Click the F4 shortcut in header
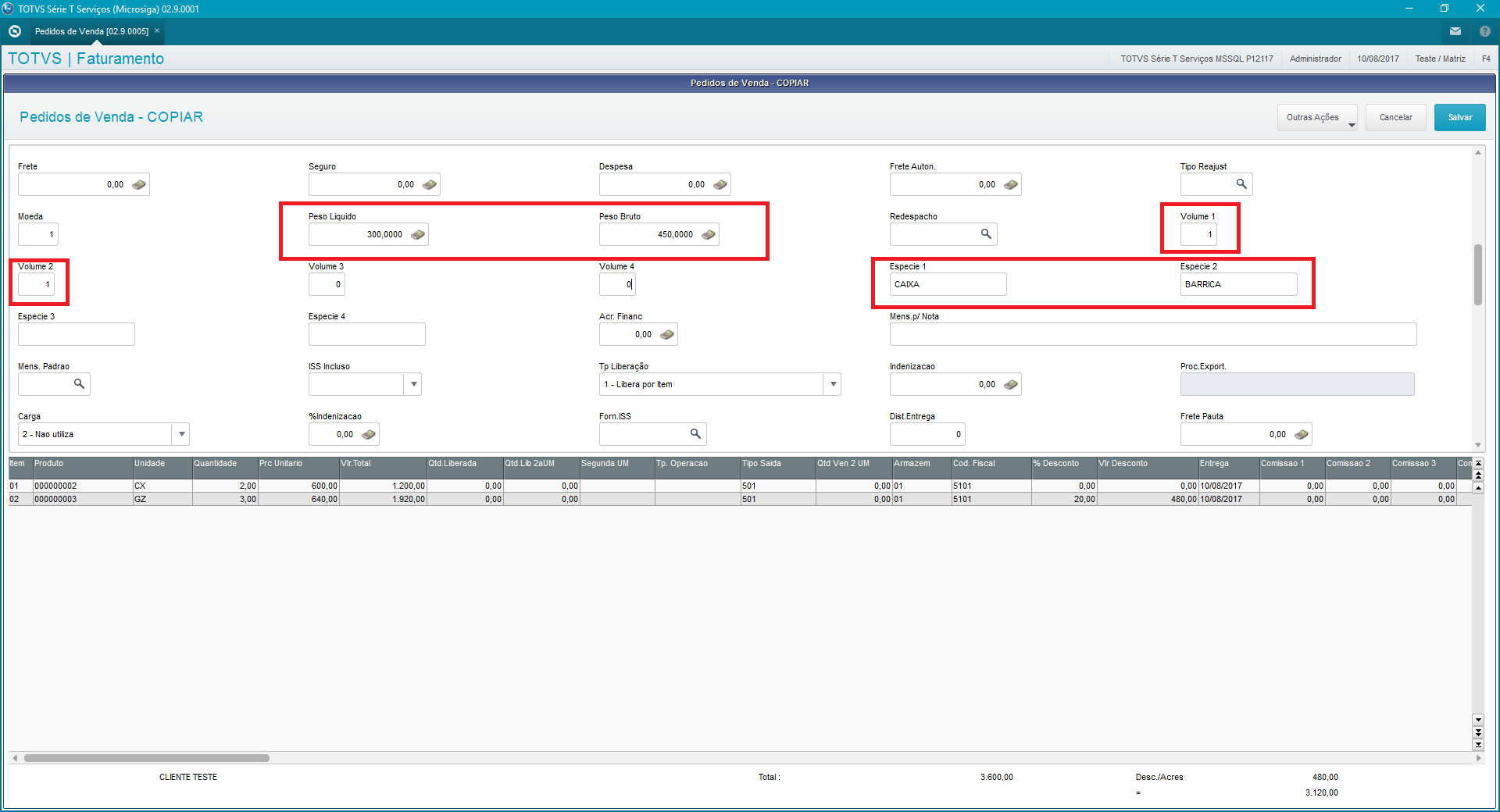The width and height of the screenshot is (1500, 812). click(1486, 59)
